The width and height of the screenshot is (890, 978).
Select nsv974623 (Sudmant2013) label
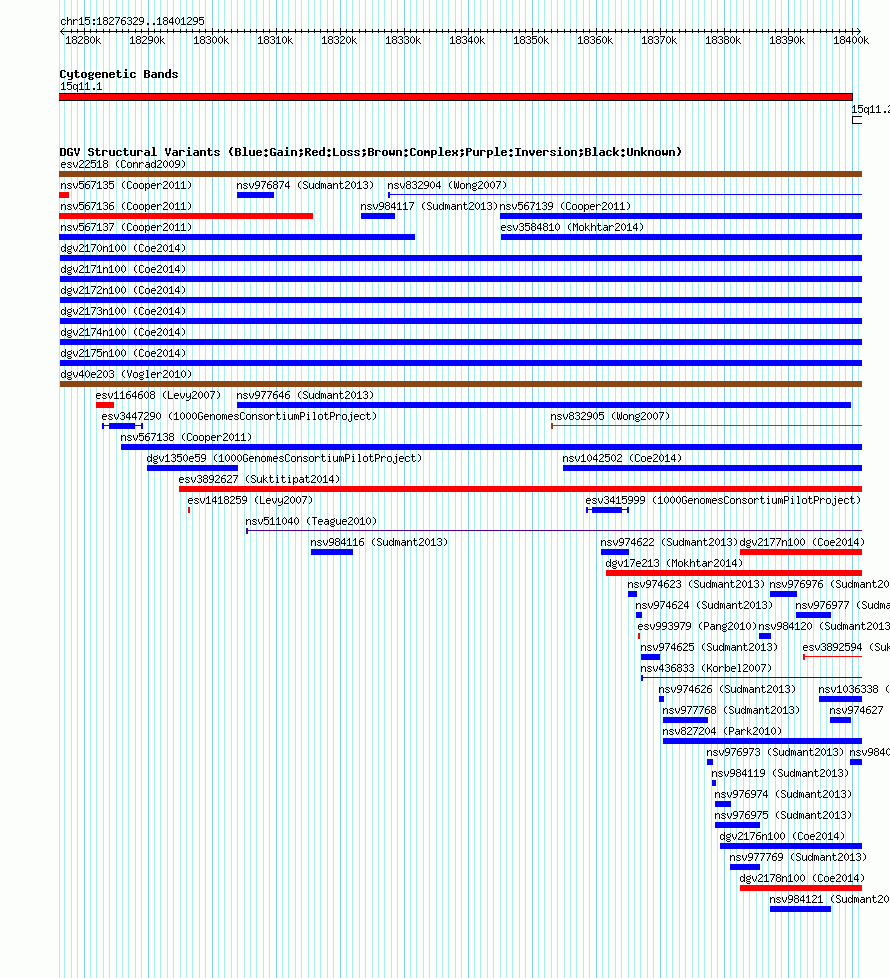coord(696,584)
